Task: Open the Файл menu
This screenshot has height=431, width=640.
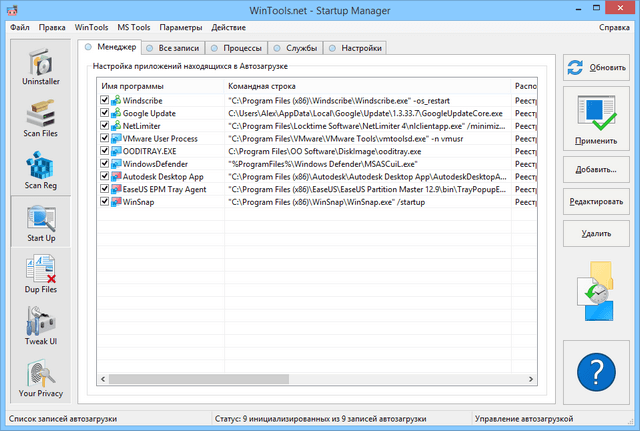Action: (x=20, y=27)
